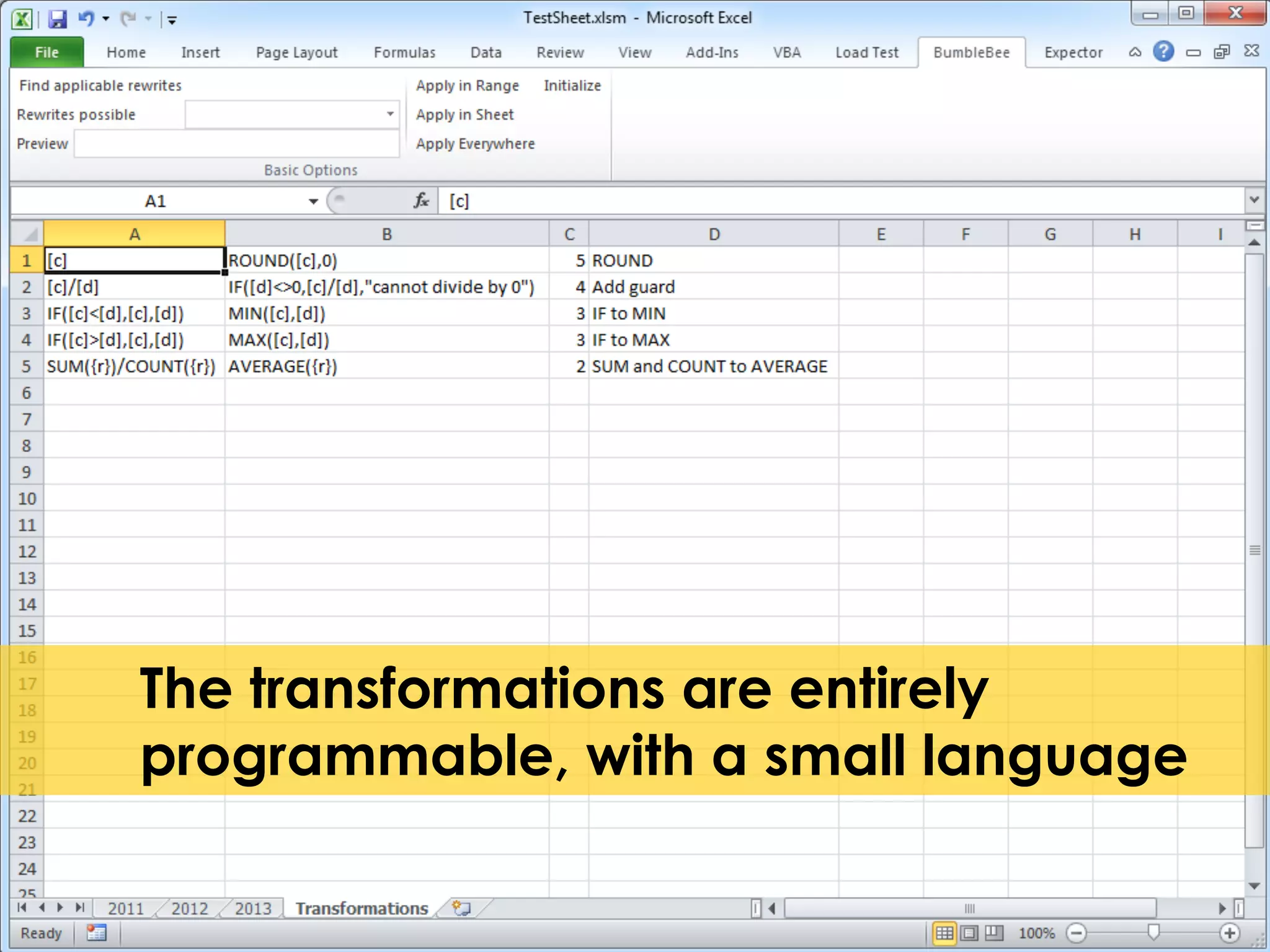1270x952 pixels.
Task: Click the Save icon in quick access toolbar
Action: coord(57,19)
